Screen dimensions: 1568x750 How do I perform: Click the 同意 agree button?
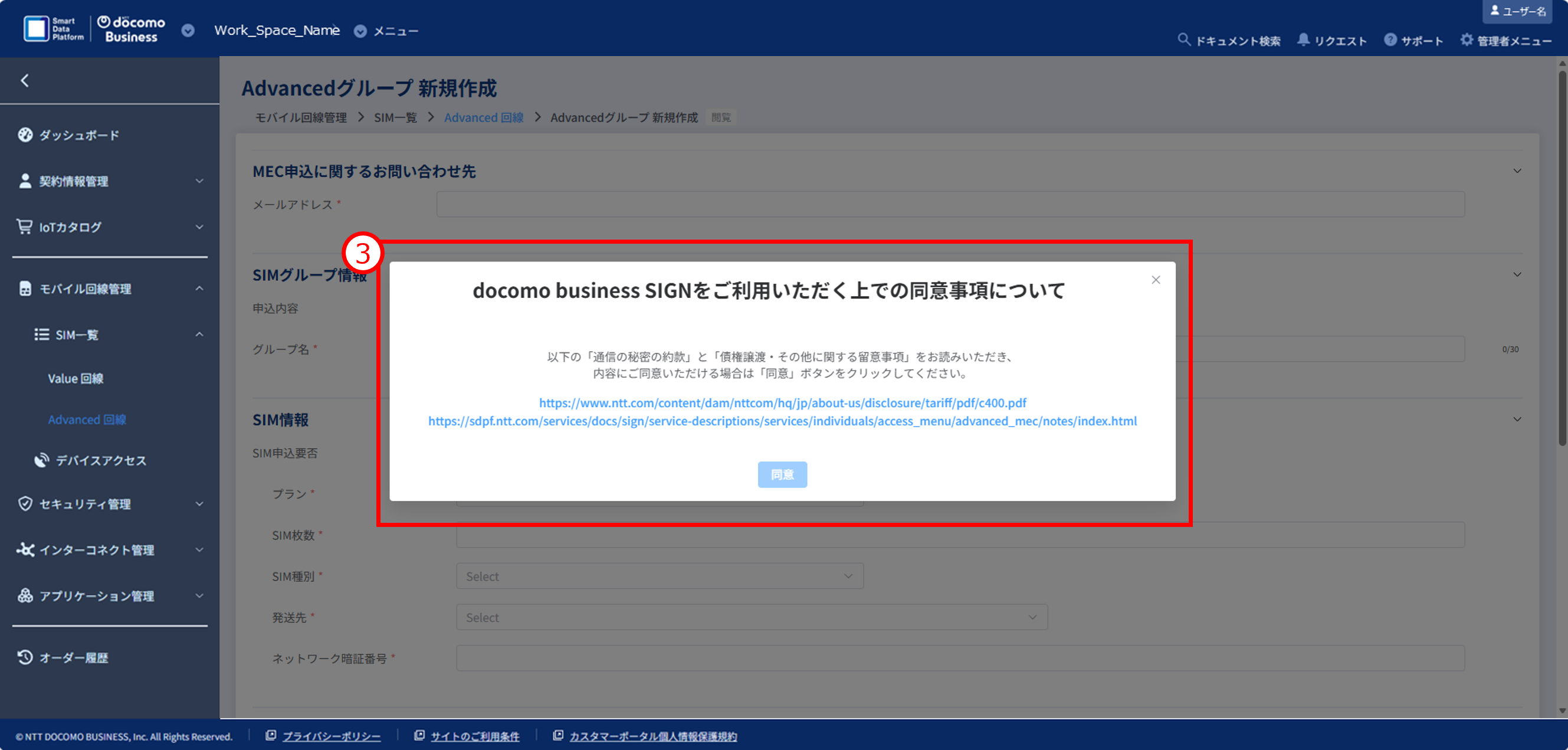click(x=782, y=474)
